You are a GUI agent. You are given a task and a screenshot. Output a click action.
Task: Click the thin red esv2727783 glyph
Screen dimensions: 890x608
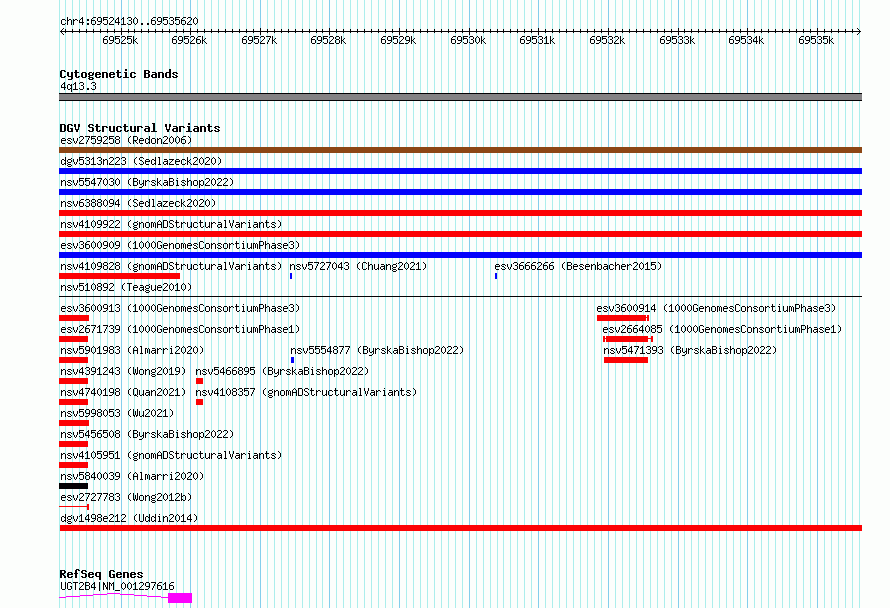tap(74, 506)
